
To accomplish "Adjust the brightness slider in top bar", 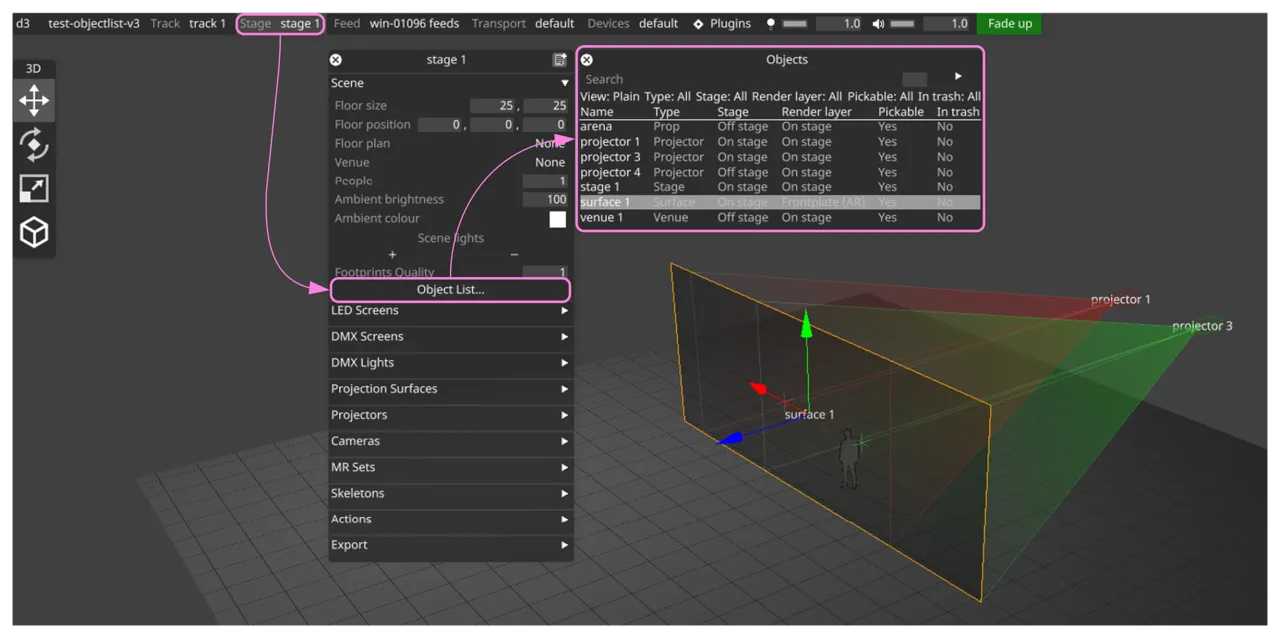I will pyautogui.click(x=795, y=23).
